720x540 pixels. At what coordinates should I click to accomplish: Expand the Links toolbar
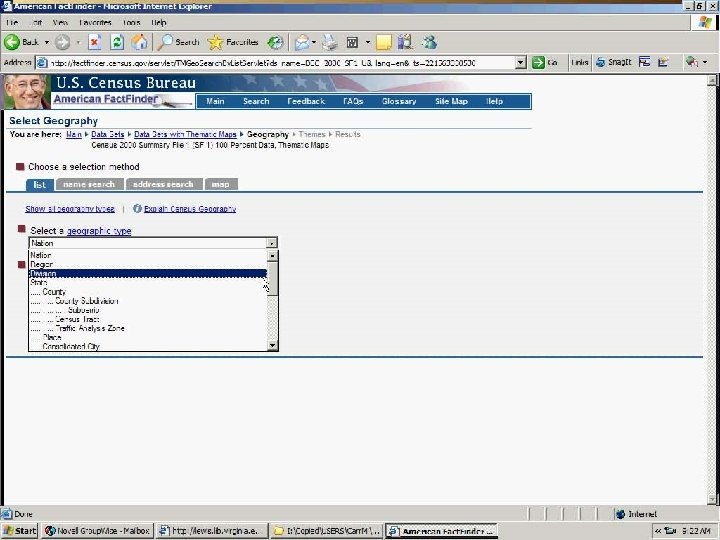point(580,62)
